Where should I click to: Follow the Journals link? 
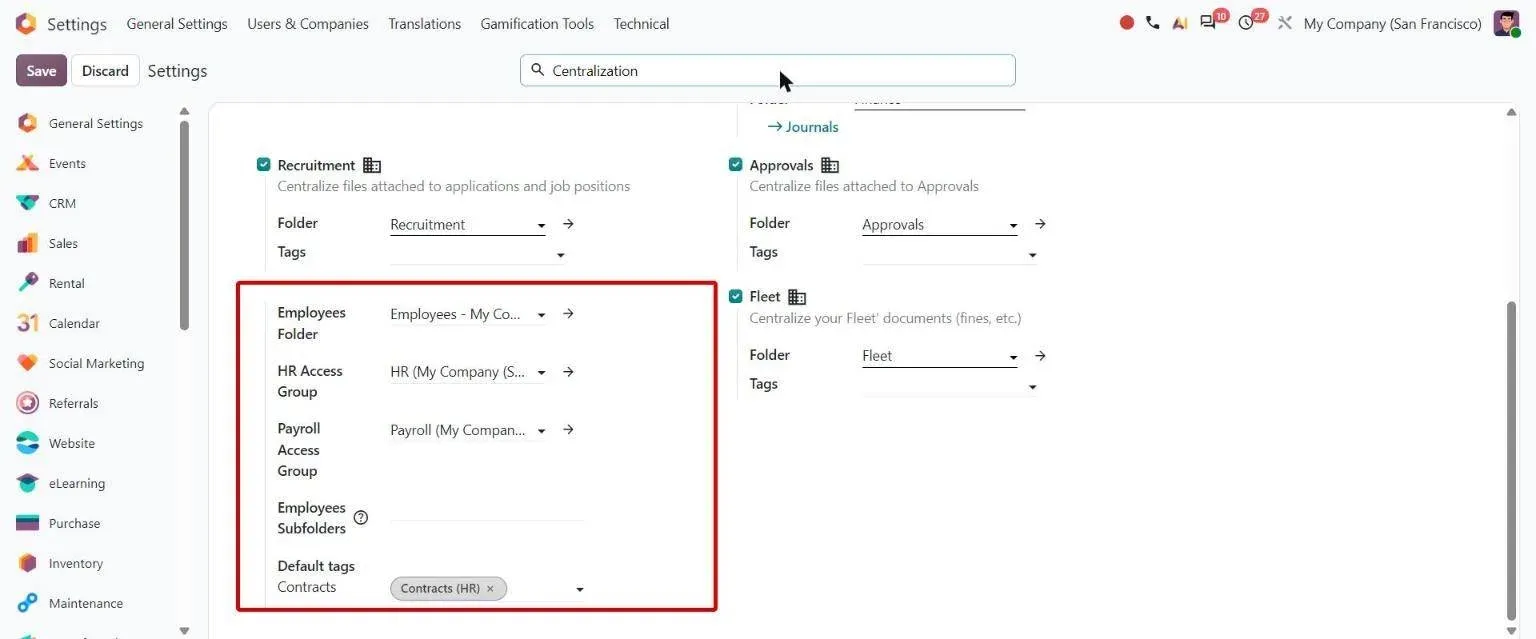point(803,127)
